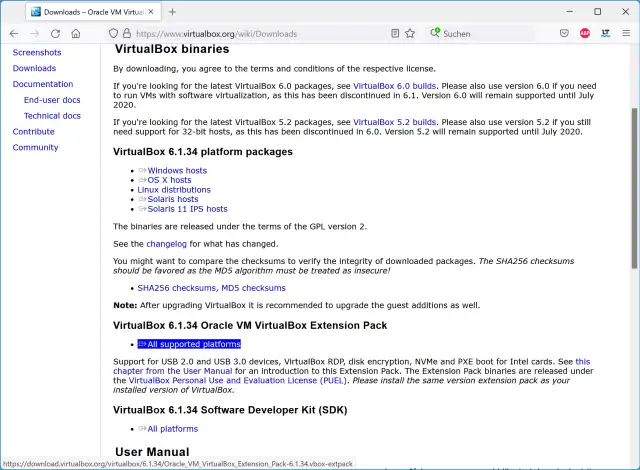Bookmark this page with the star icon
The height and width of the screenshot is (470, 640).
(410, 33)
